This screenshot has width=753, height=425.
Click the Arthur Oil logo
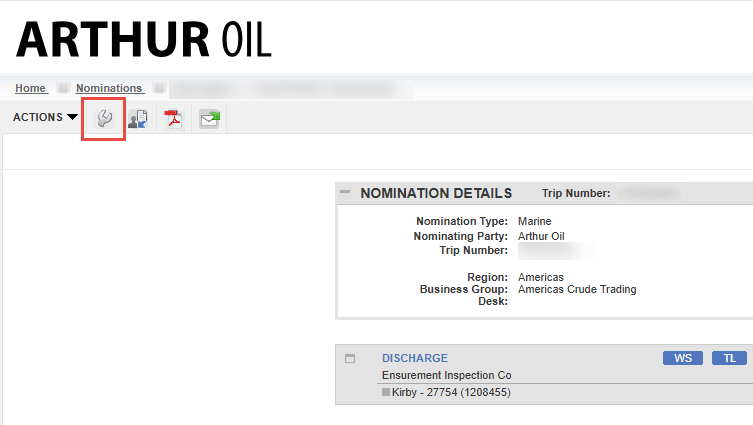pyautogui.click(x=144, y=39)
